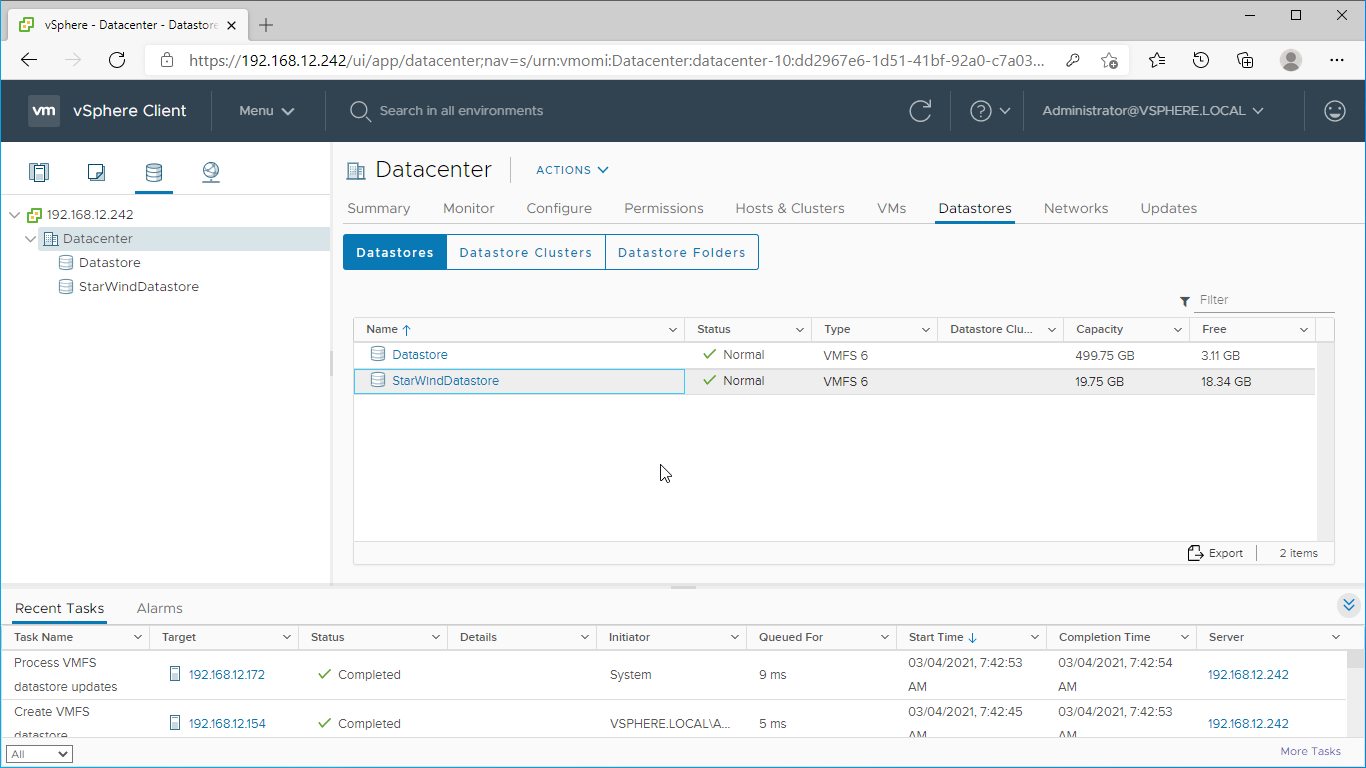Add page to favorites star-plus icon
Image resolution: width=1366 pixels, height=768 pixels.
coord(1109,60)
